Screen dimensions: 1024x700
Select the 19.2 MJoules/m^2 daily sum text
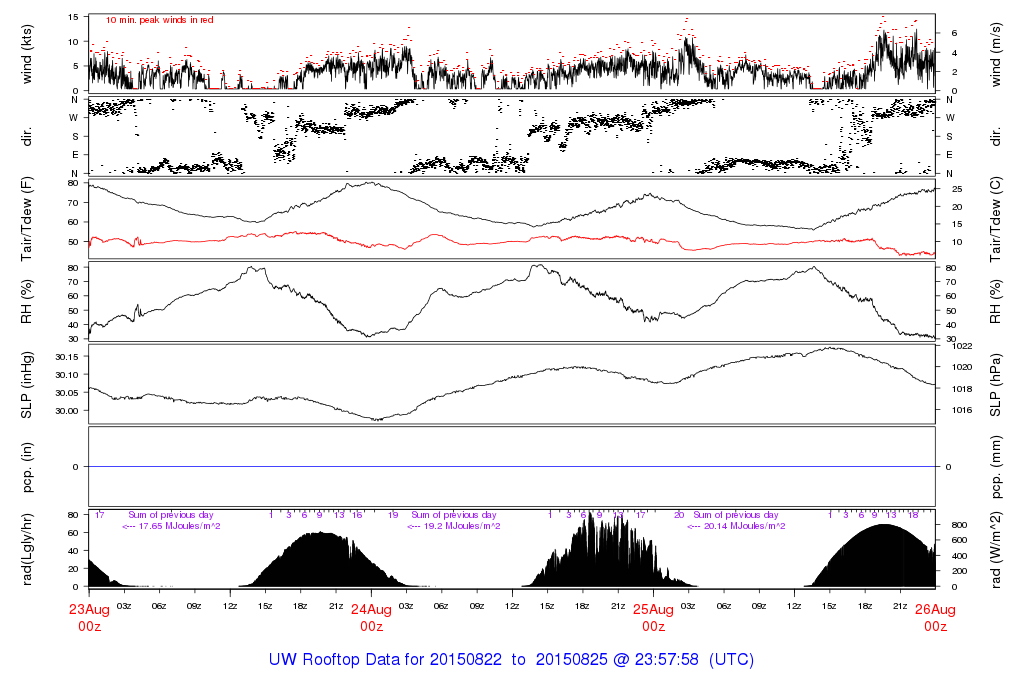(454, 526)
